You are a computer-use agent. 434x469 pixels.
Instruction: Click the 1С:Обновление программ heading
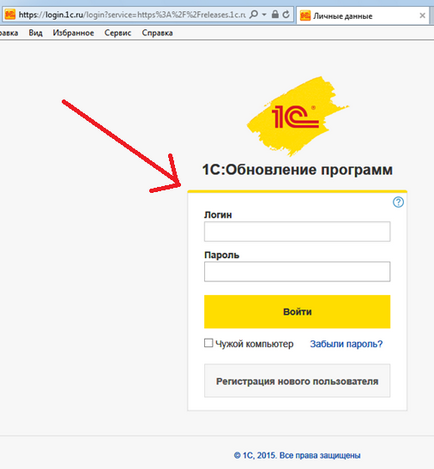[297, 170]
